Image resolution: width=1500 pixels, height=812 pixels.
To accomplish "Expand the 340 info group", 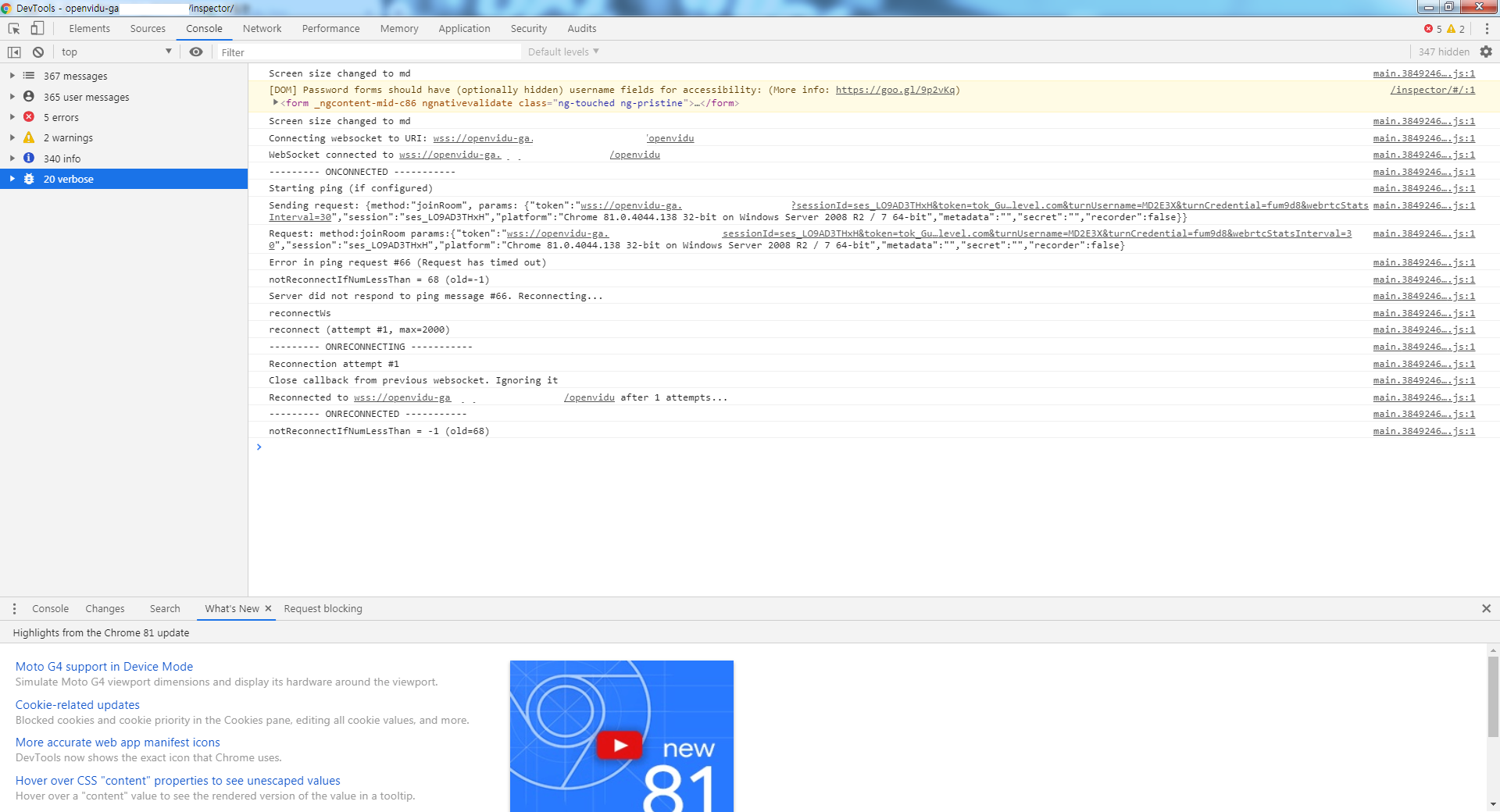I will (12, 158).
